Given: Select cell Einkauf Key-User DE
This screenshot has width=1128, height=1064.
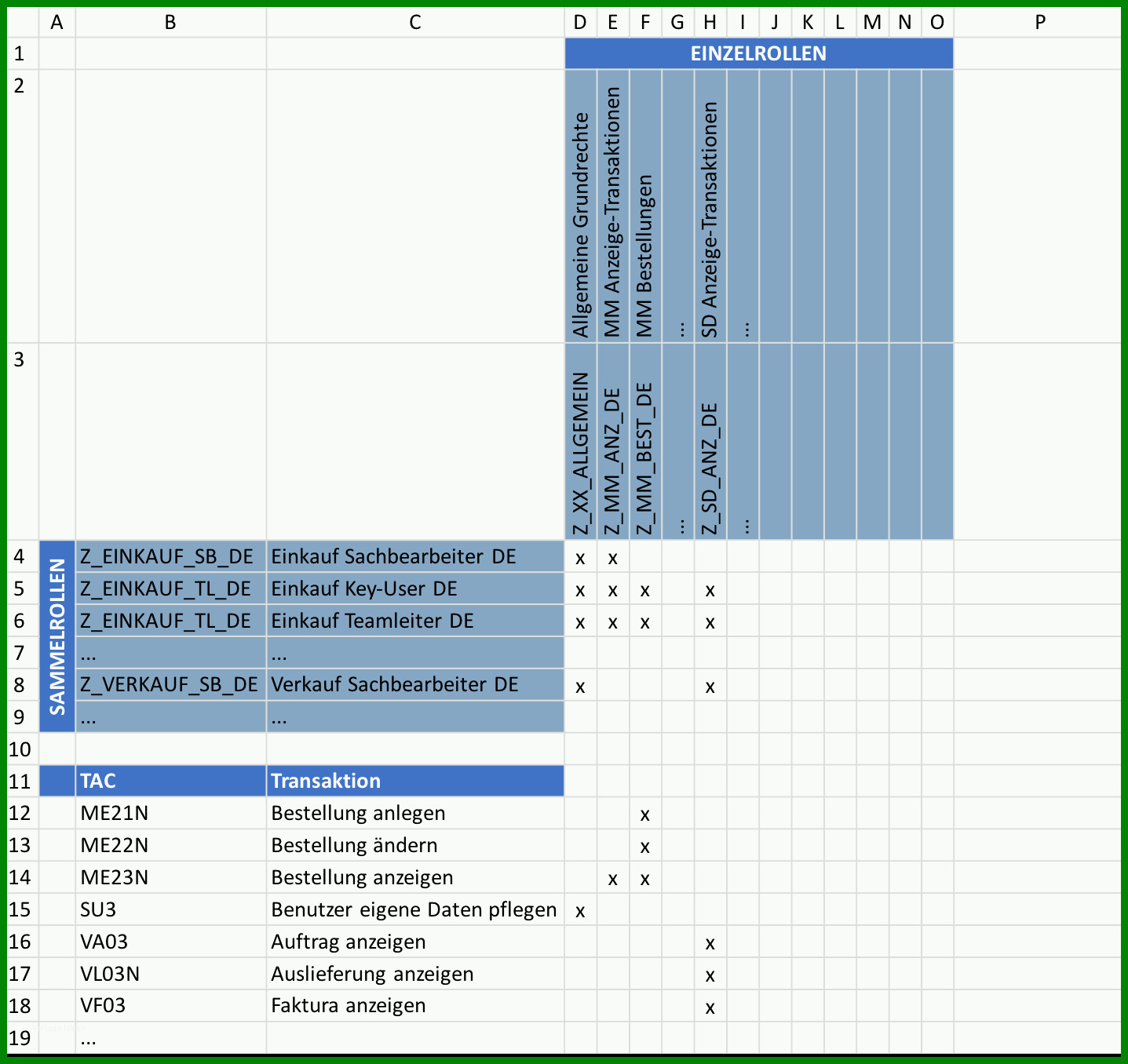Looking at the screenshot, I should [415, 588].
